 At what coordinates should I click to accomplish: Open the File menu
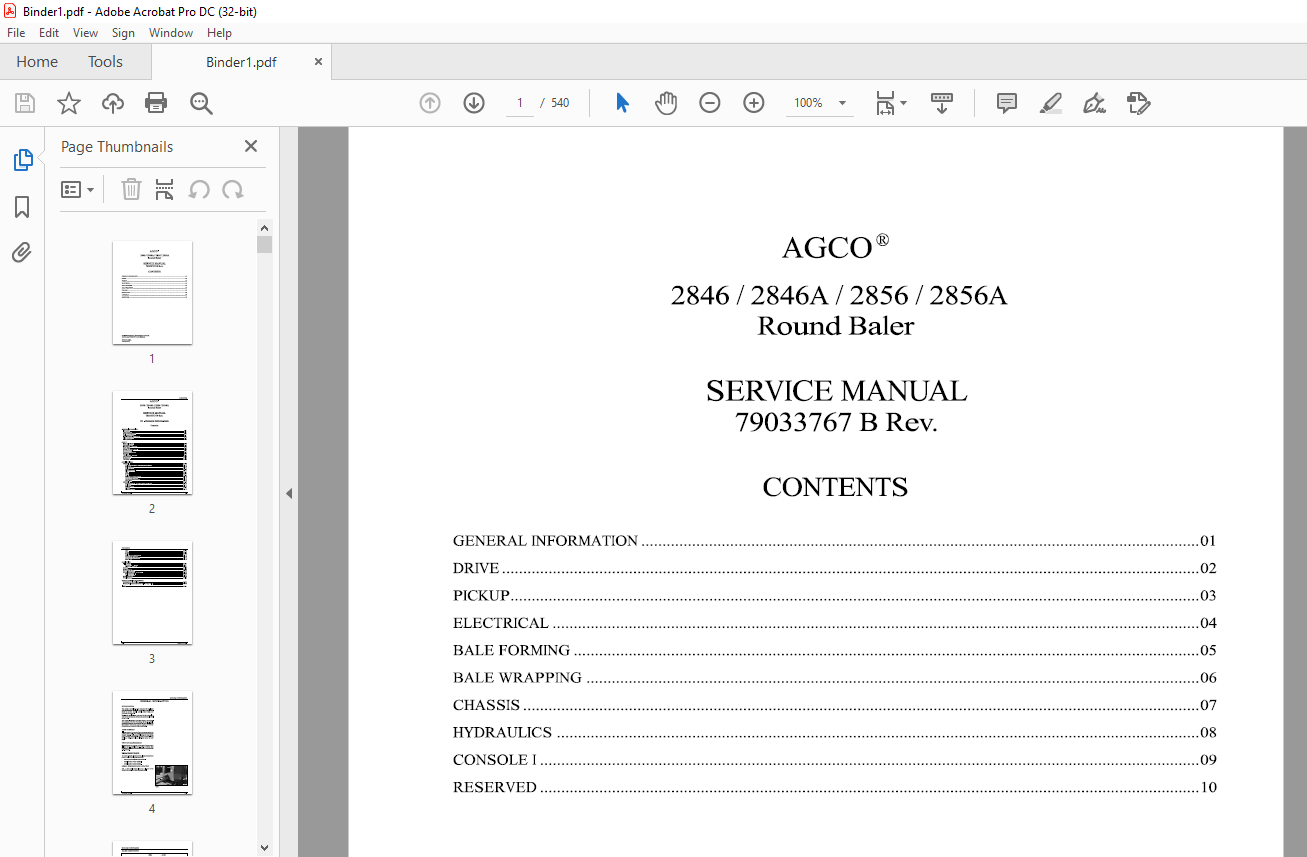pos(16,33)
